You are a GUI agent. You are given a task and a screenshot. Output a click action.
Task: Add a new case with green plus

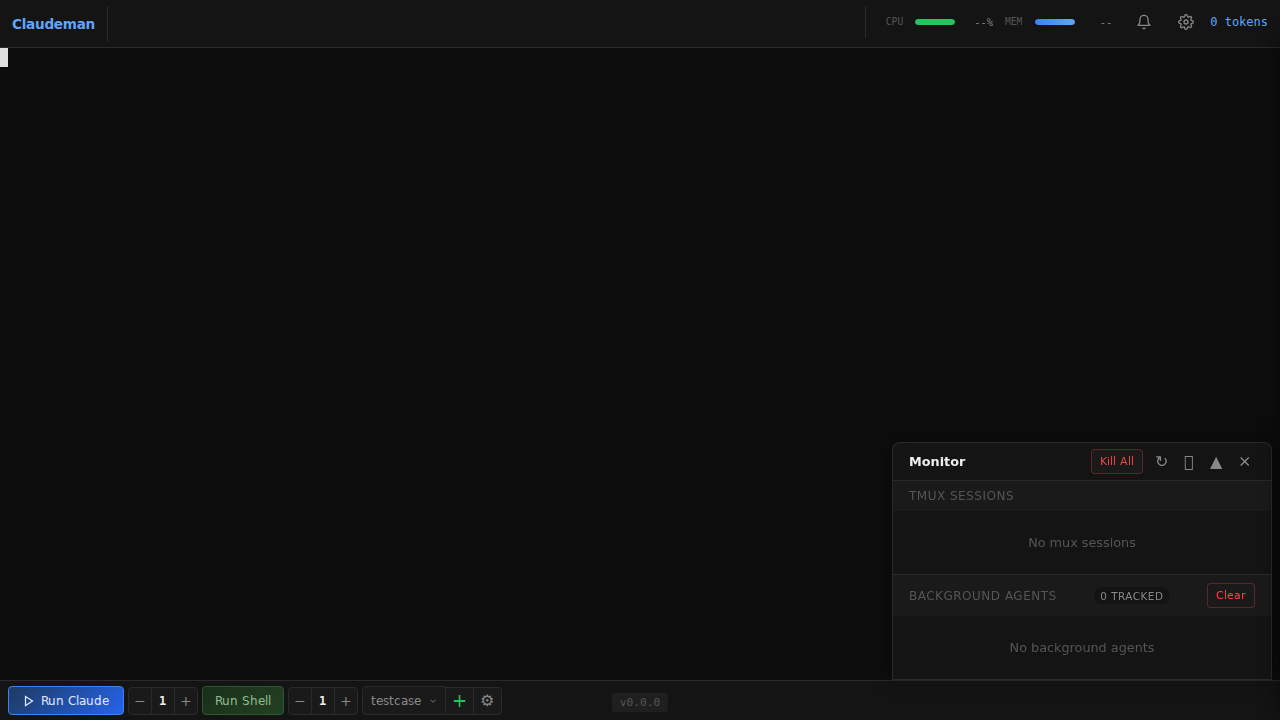[459, 701]
